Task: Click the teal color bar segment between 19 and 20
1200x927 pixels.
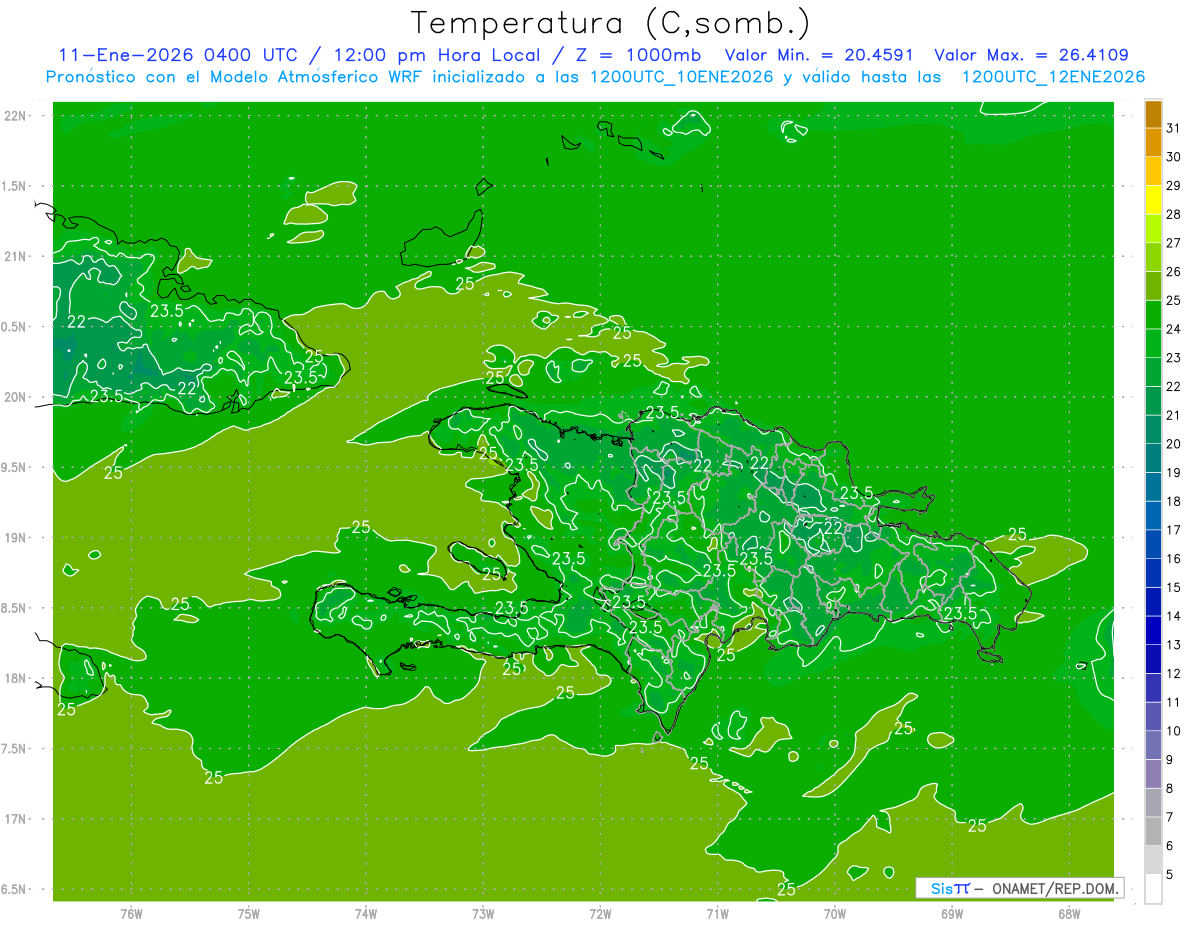Action: (x=1153, y=458)
